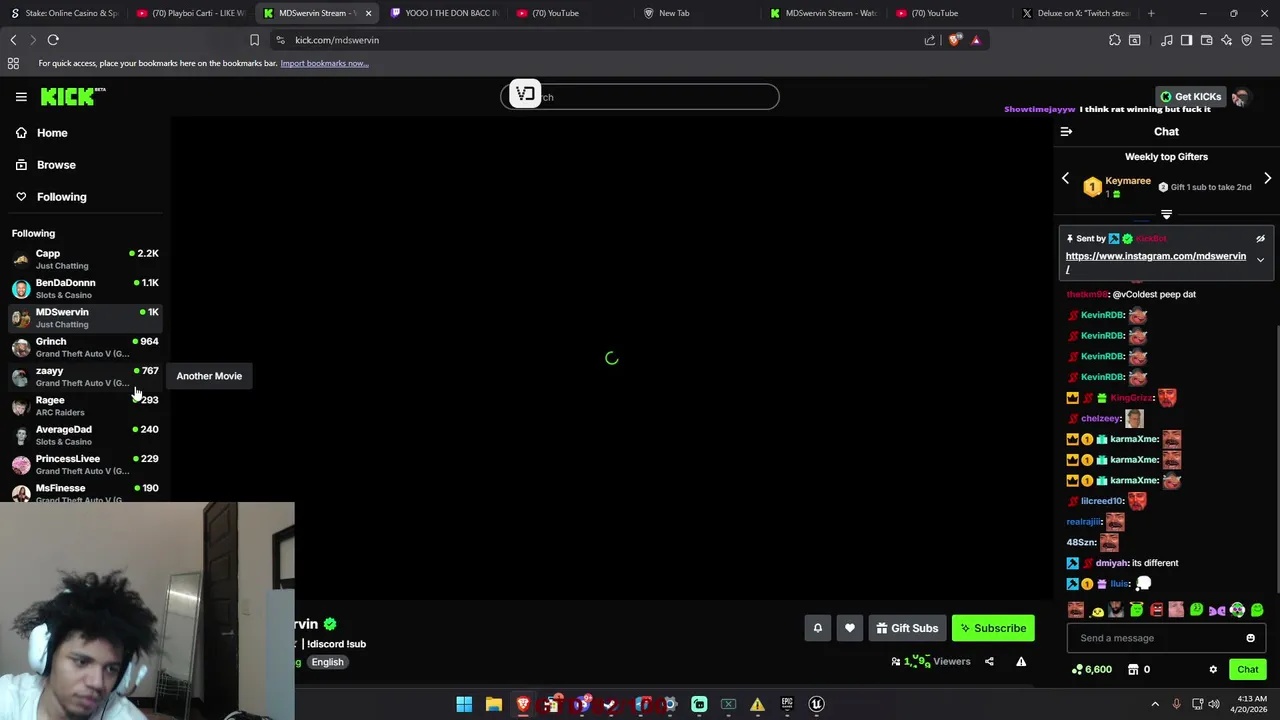Expand the weekly top gifters leaderboard

point(1166,214)
